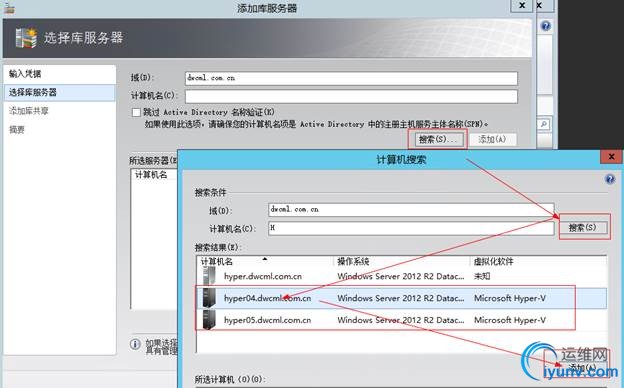Click the server icon next to hyper04.dwcml.com.cn

(x=209, y=298)
